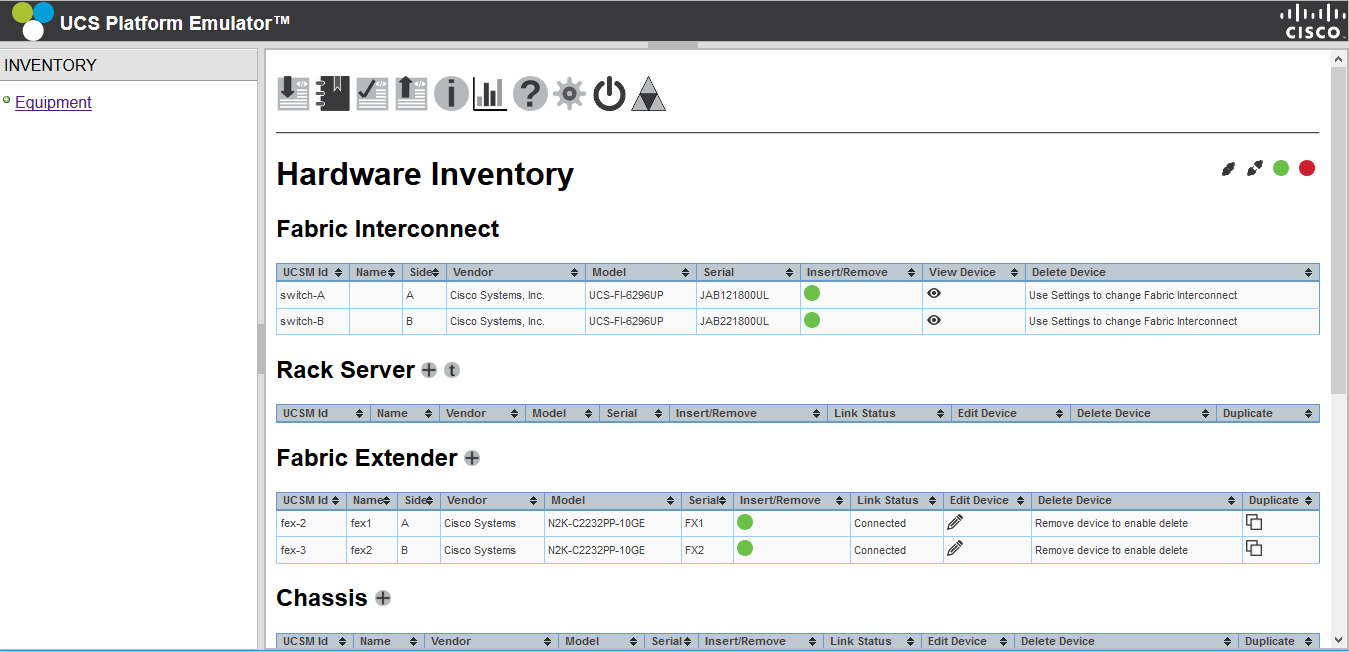This screenshot has width=1349, height=652.
Task: Sort Fabric Extender table by Model
Action: [x=613, y=500]
